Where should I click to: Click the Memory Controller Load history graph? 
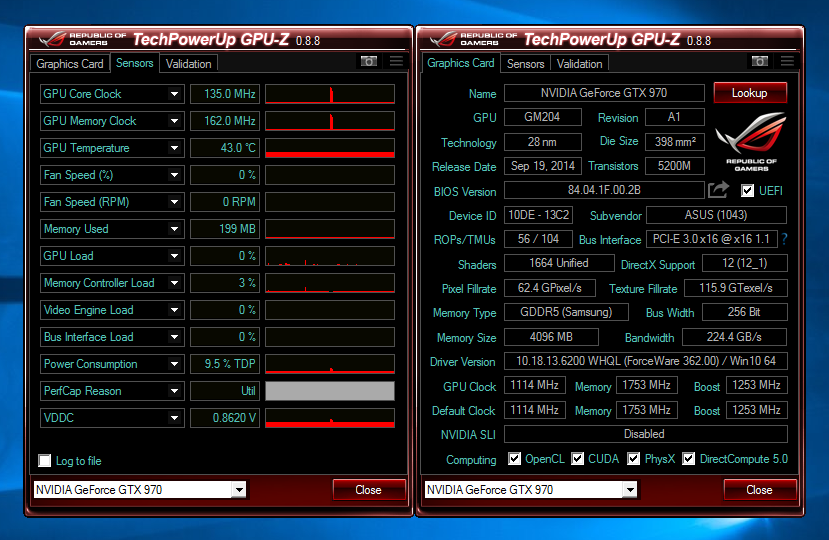click(x=330, y=283)
